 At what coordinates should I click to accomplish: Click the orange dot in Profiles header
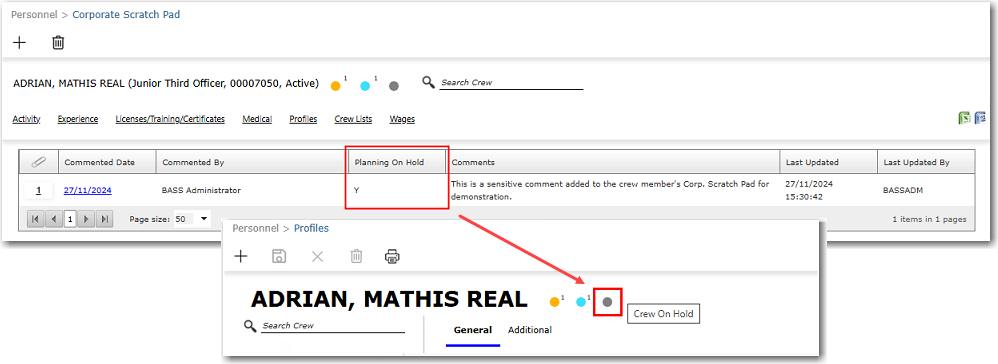tap(555, 302)
